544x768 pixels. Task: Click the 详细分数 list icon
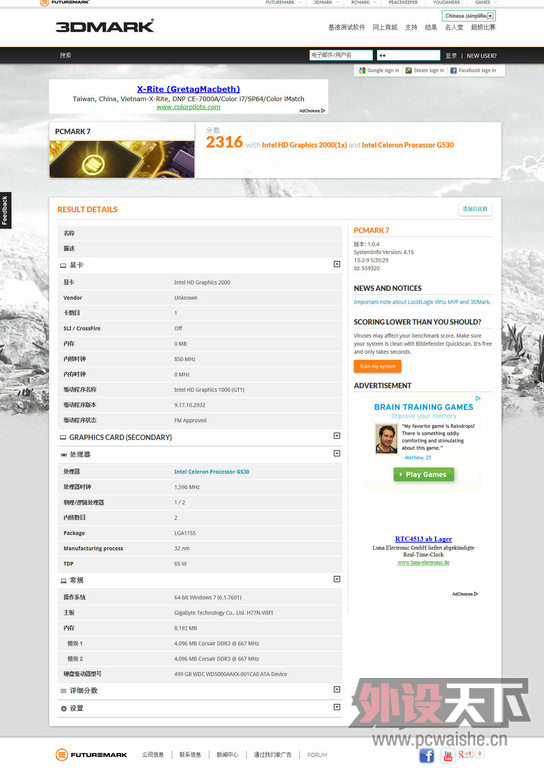pos(63,691)
